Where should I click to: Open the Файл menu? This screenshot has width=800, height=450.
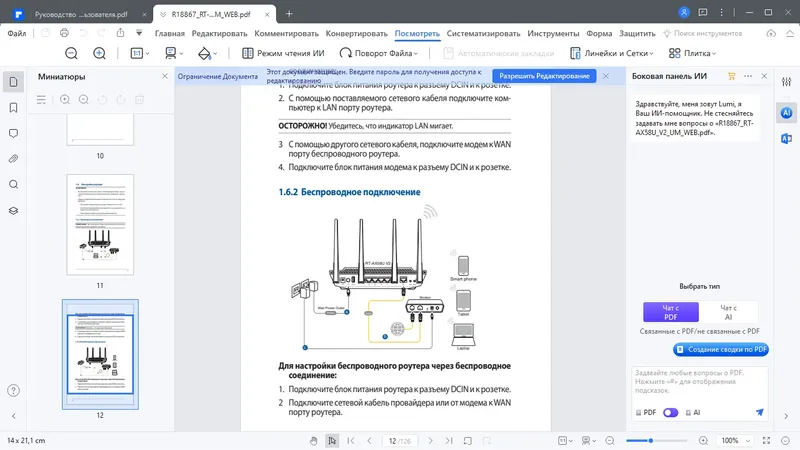pos(17,33)
